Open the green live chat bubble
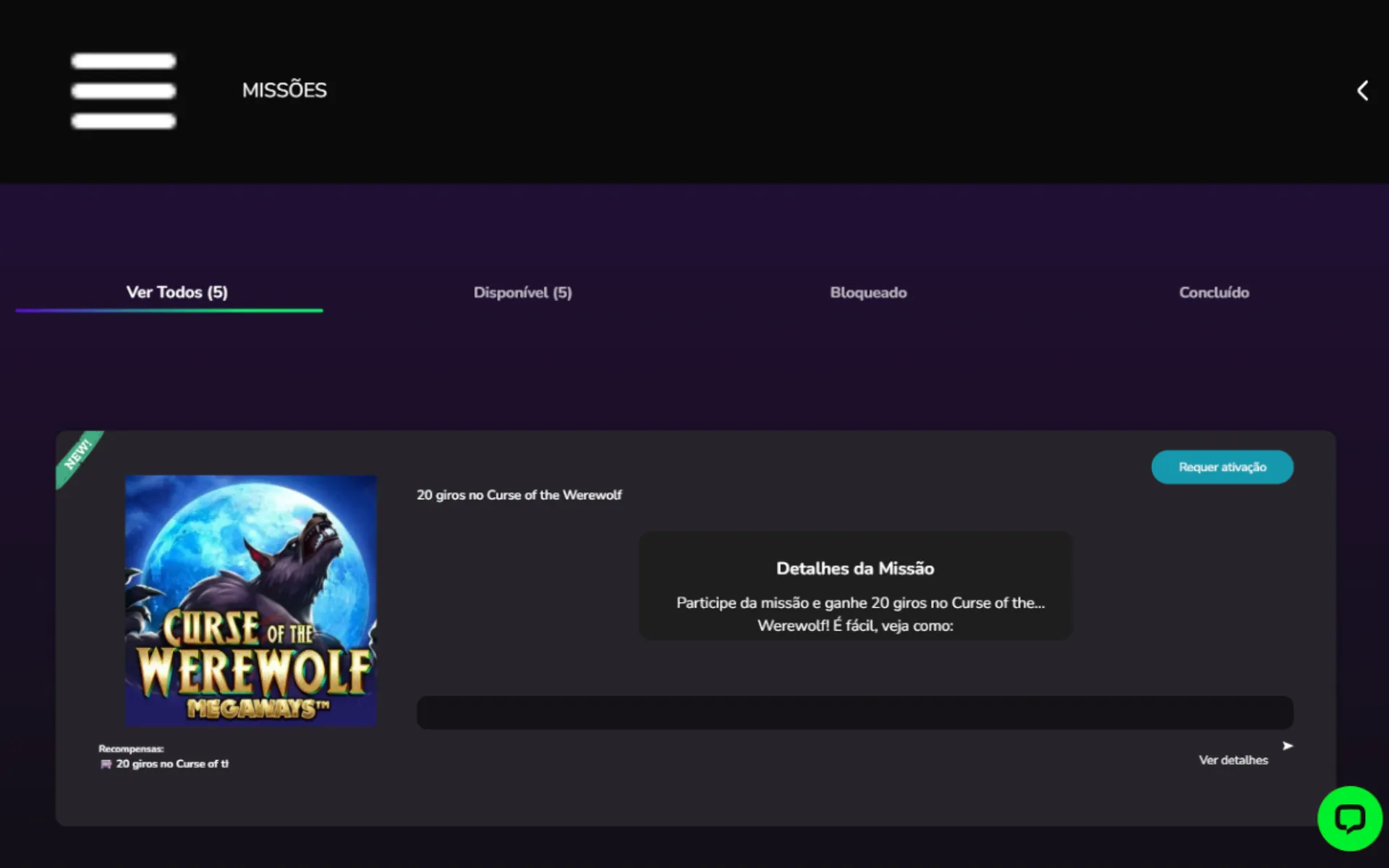 click(x=1349, y=819)
